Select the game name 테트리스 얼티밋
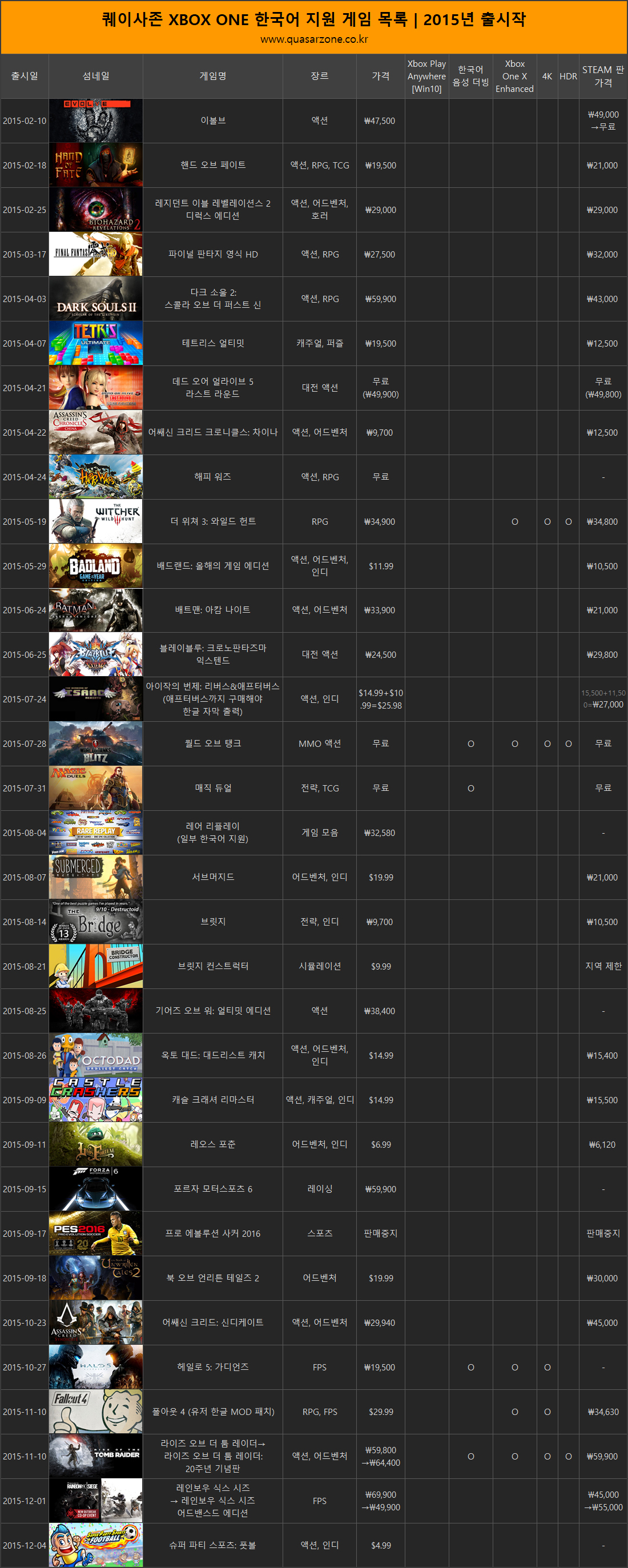The height and width of the screenshot is (1568, 628). [213, 343]
